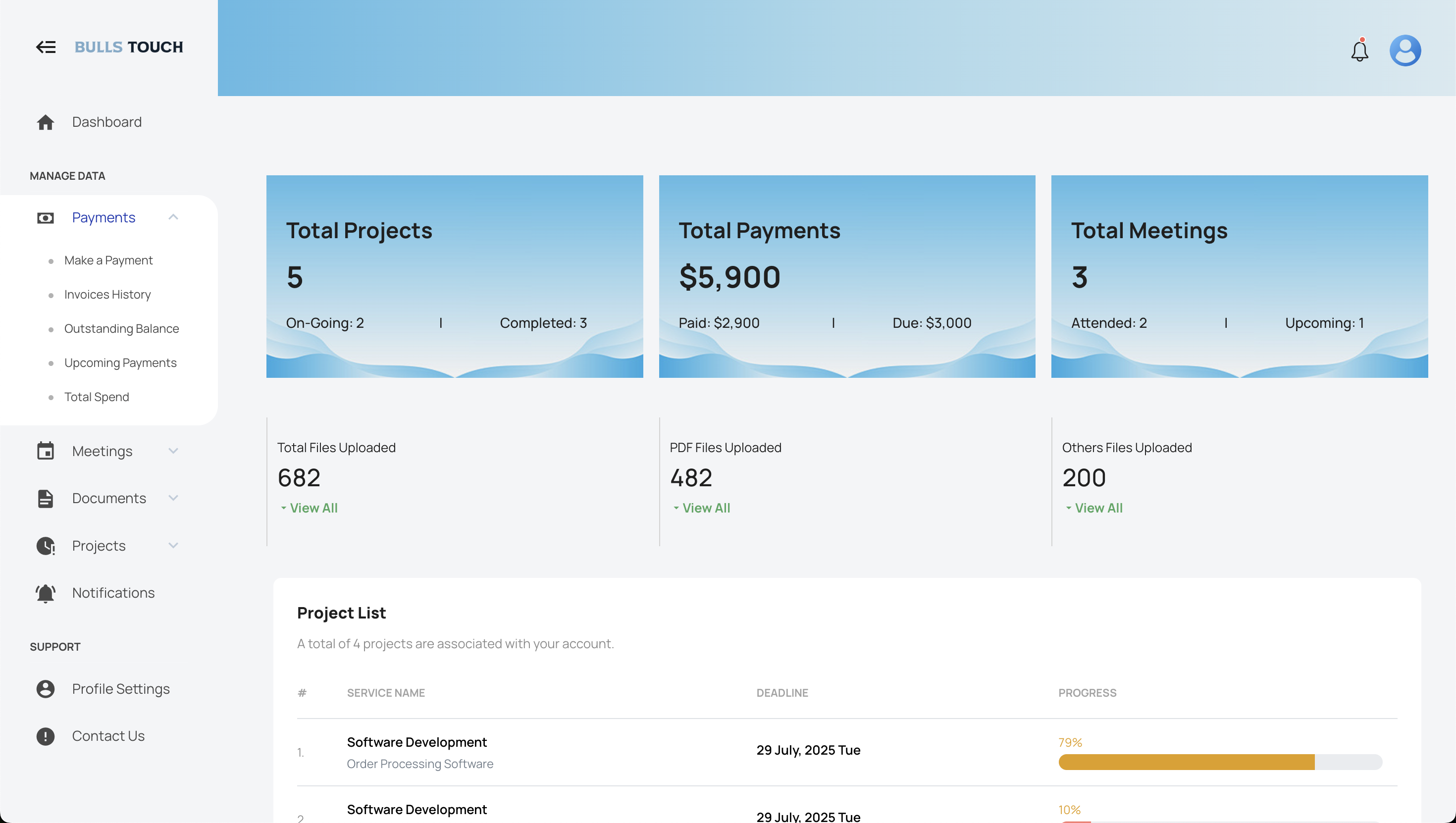The height and width of the screenshot is (823, 1456).
Task: Click the back arrow sidebar collapse icon
Action: 46,47
